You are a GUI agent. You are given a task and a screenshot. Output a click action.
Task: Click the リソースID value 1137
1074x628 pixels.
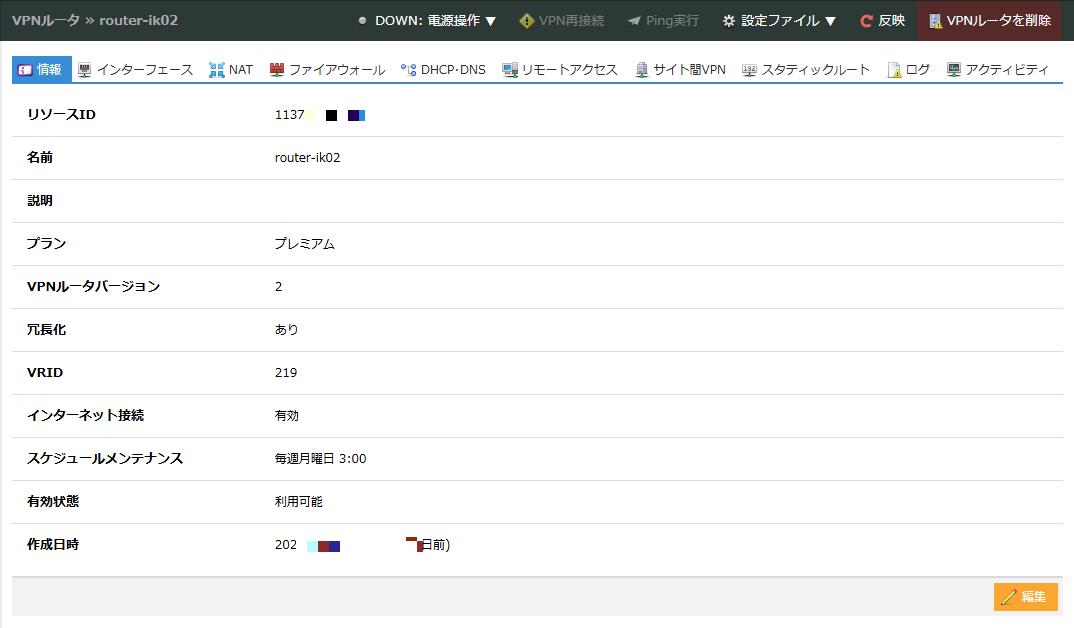(x=290, y=114)
